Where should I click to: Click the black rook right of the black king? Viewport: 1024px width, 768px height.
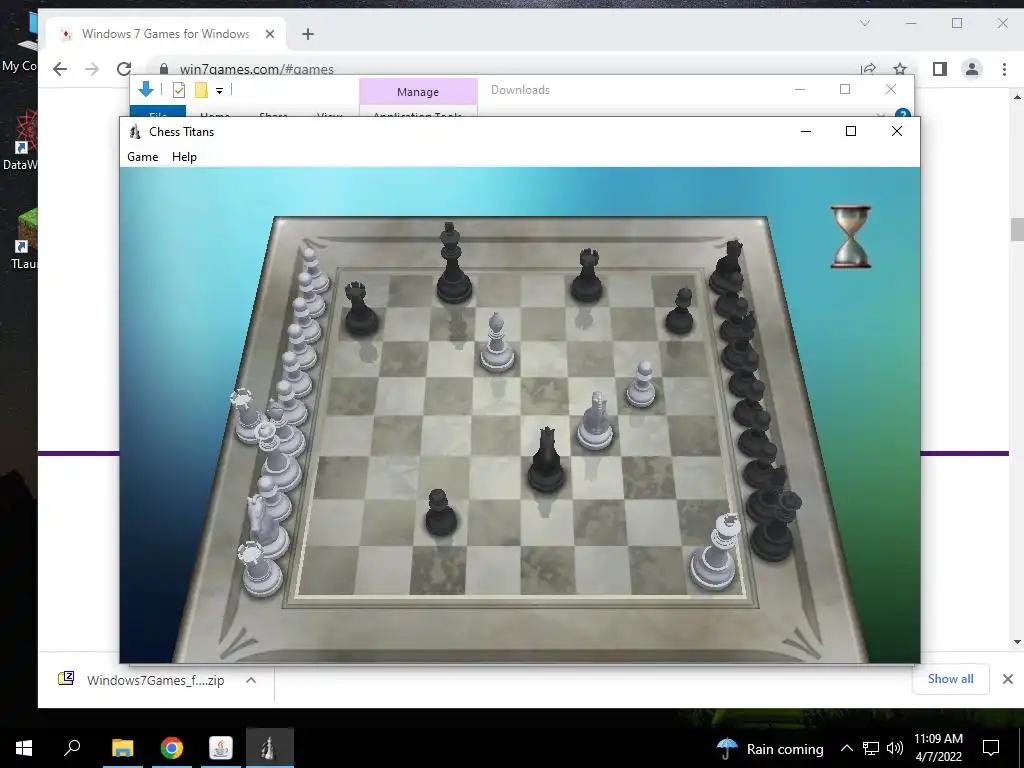(x=586, y=276)
